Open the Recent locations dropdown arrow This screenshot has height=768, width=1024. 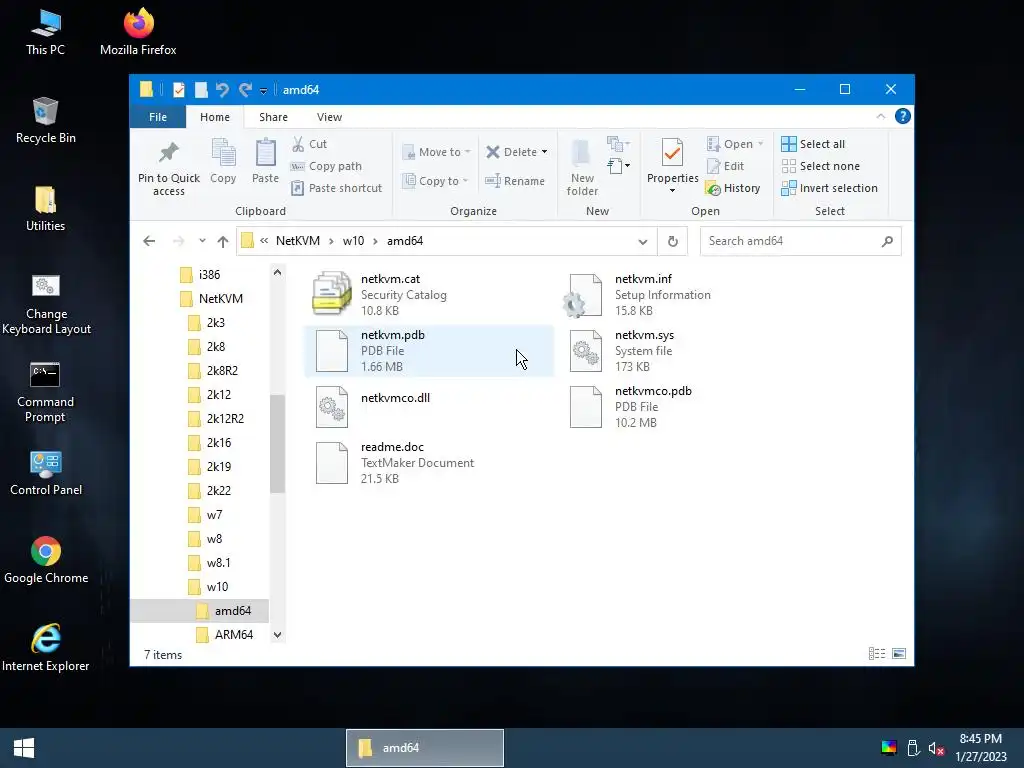point(202,241)
